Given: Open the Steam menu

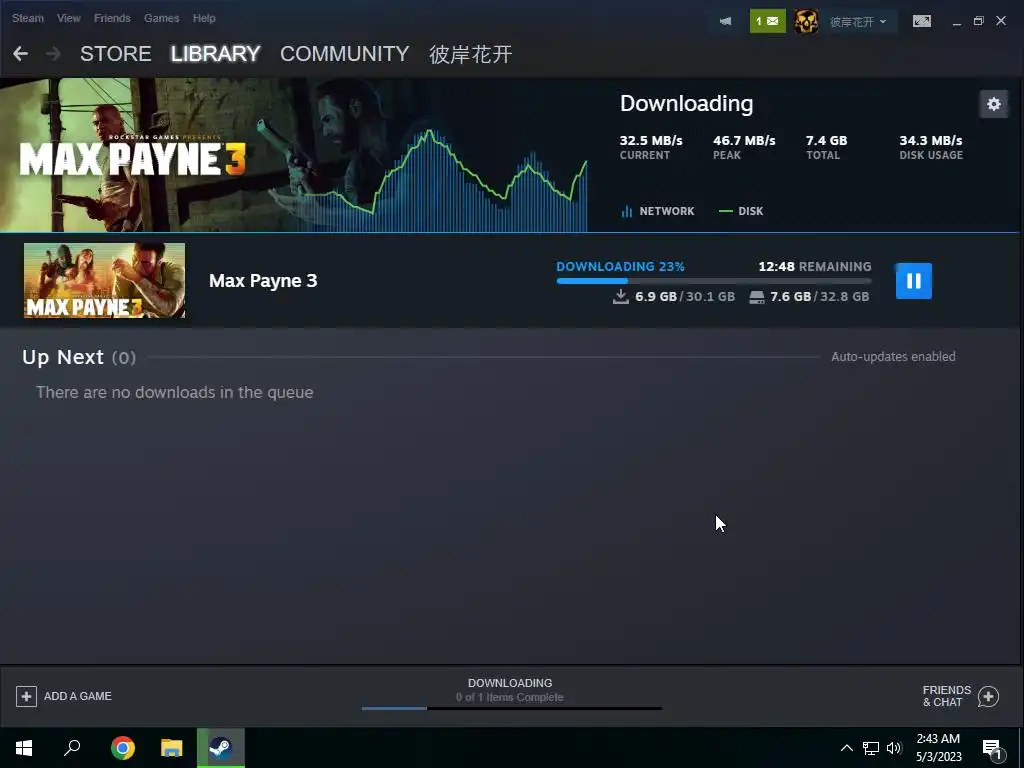Looking at the screenshot, I should point(27,18).
